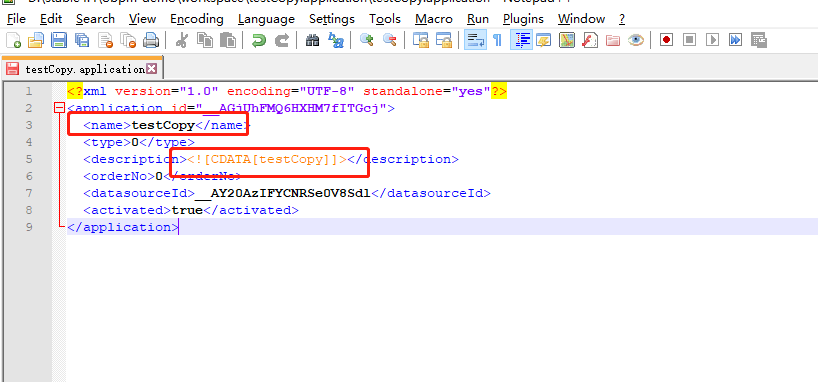Click the Save recorded macro icon
This screenshot has width=818, height=382.
[x=759, y=40]
